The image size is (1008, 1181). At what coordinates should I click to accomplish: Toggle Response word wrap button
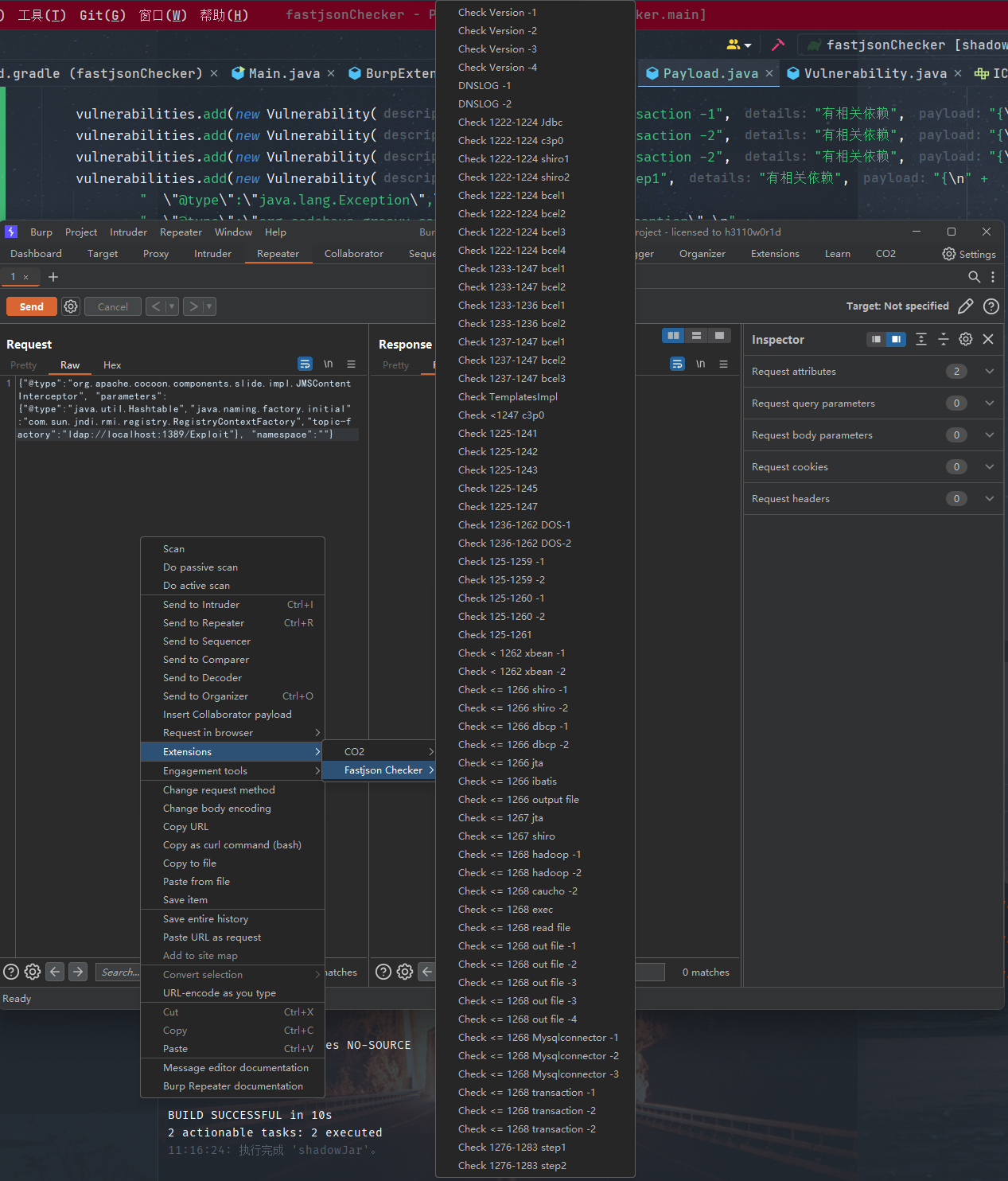tap(677, 364)
